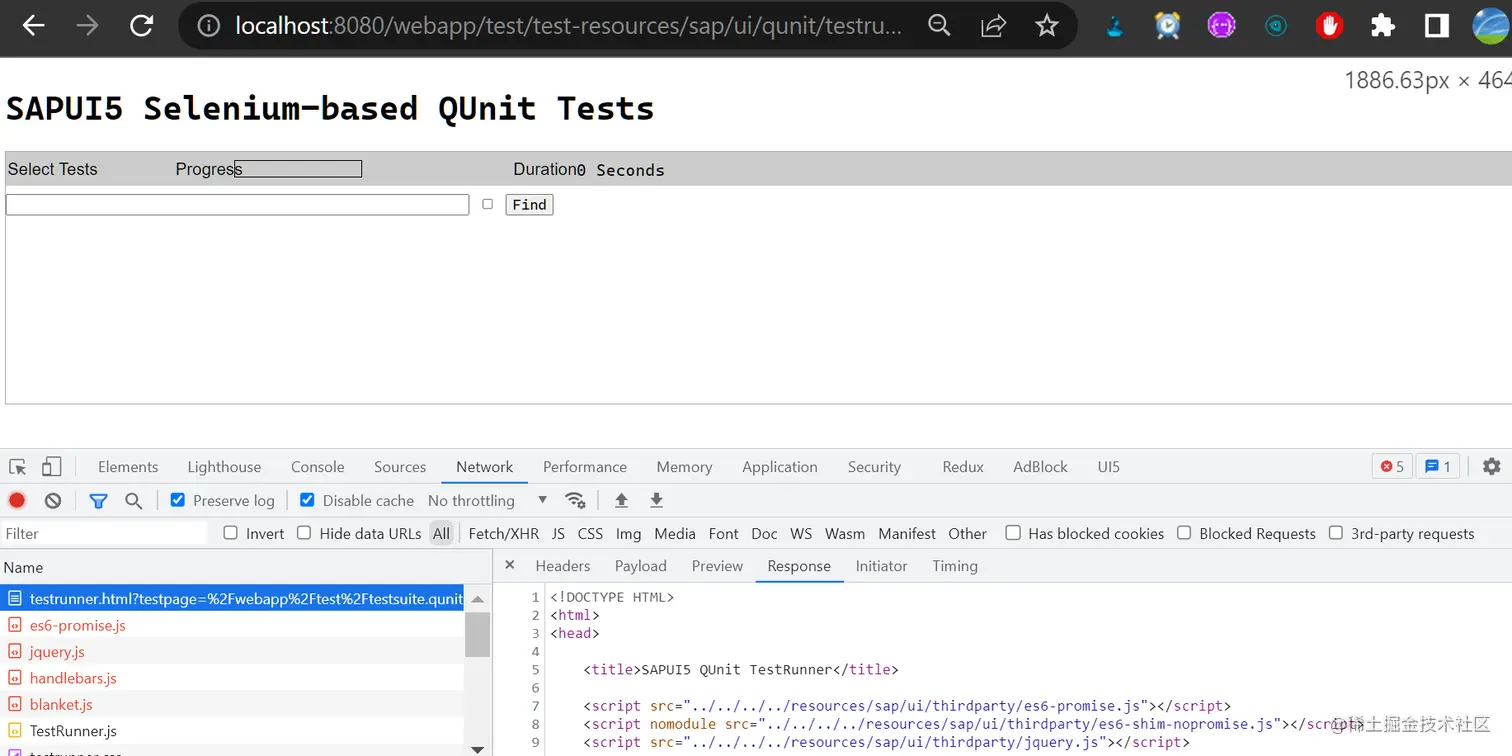Reload the testrunner page
The height and width of the screenshot is (756, 1512).
(x=141, y=26)
